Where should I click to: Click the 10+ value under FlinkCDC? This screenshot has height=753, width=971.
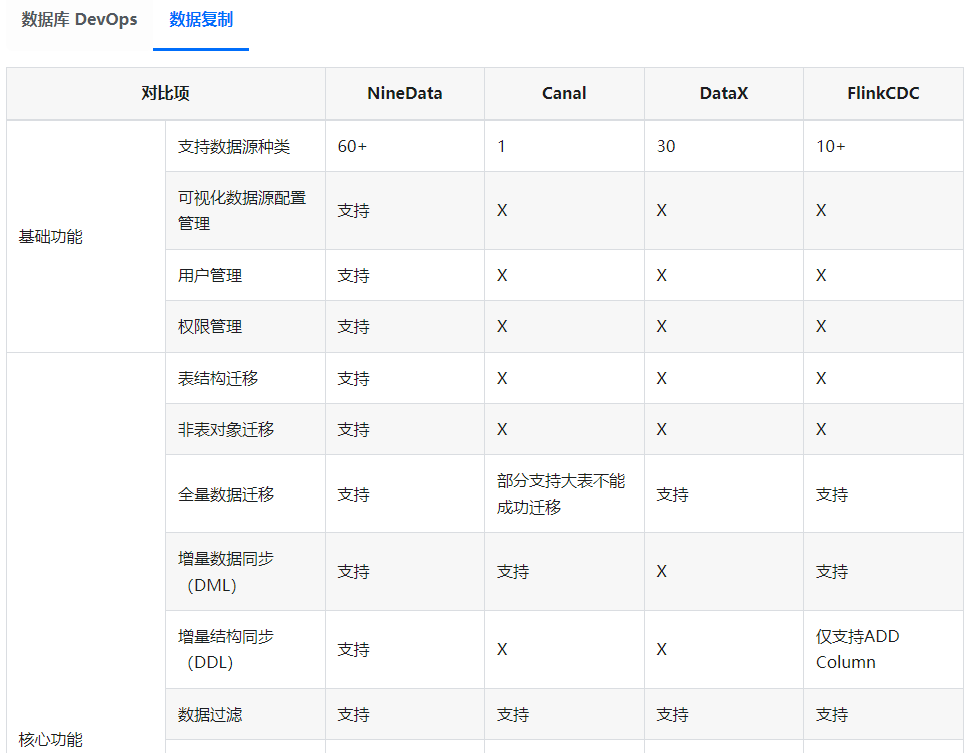click(830, 147)
